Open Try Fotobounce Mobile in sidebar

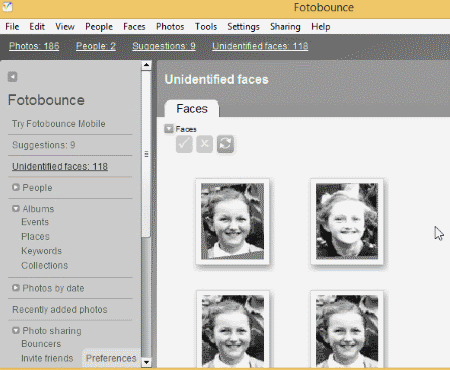click(59, 124)
